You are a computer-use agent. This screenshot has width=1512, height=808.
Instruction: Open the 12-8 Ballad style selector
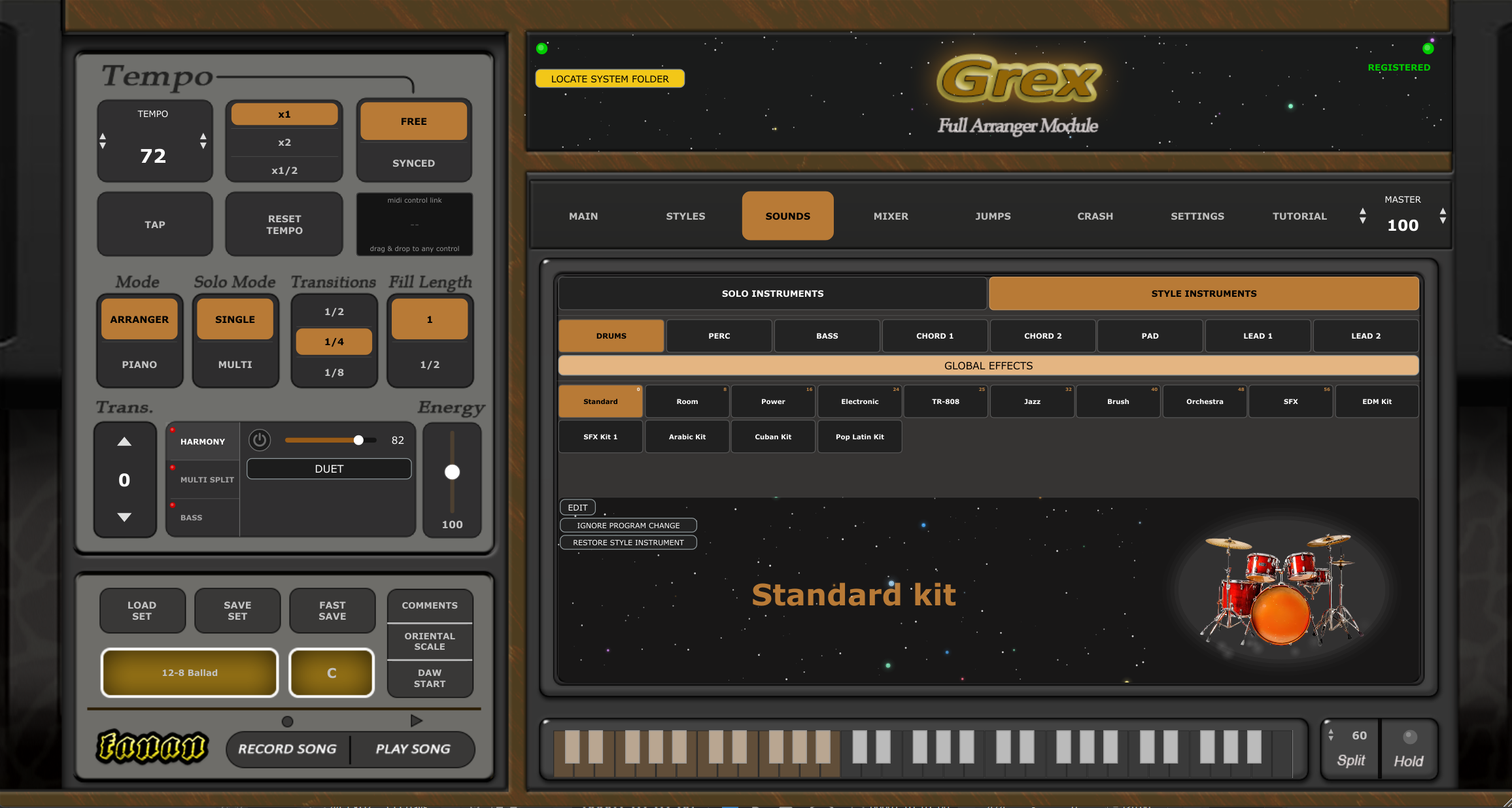(190, 673)
